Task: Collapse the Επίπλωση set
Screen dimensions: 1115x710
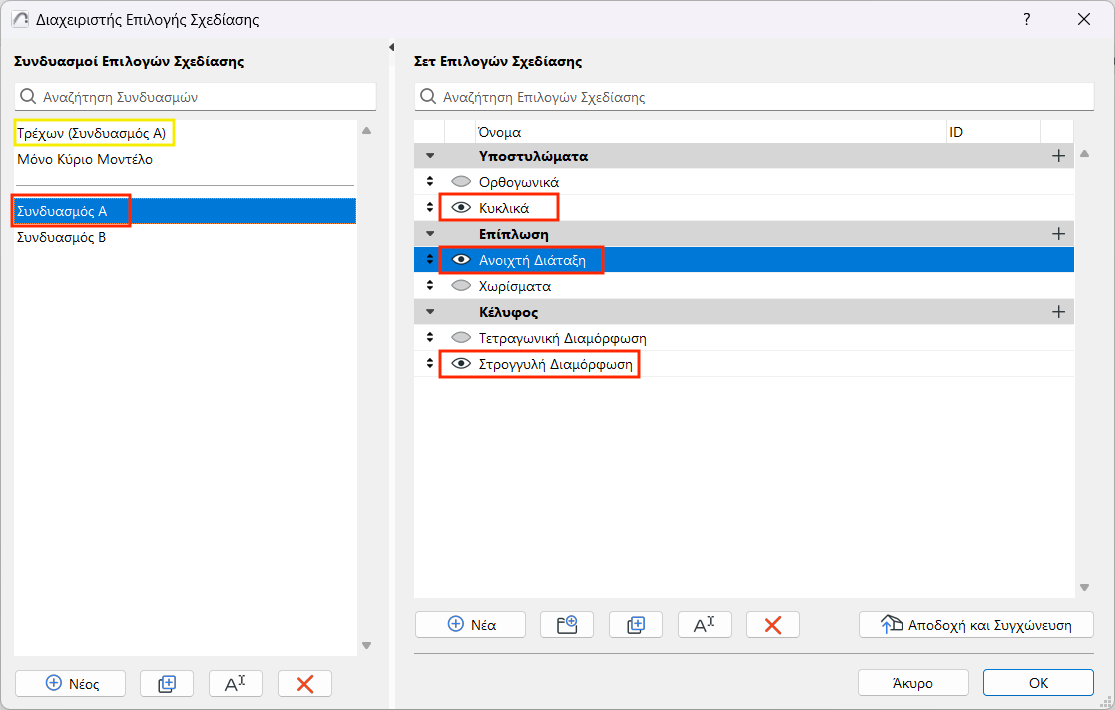Action: coord(430,233)
